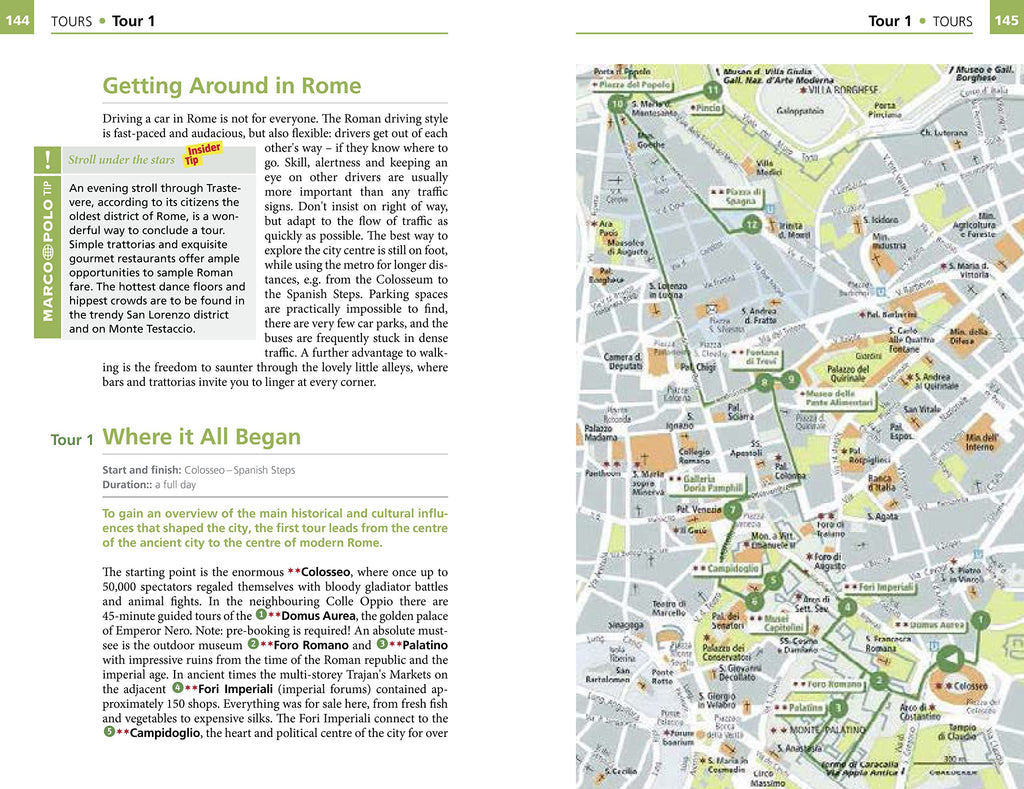Select the inline number 5 before Campidoglio in text

click(x=109, y=733)
